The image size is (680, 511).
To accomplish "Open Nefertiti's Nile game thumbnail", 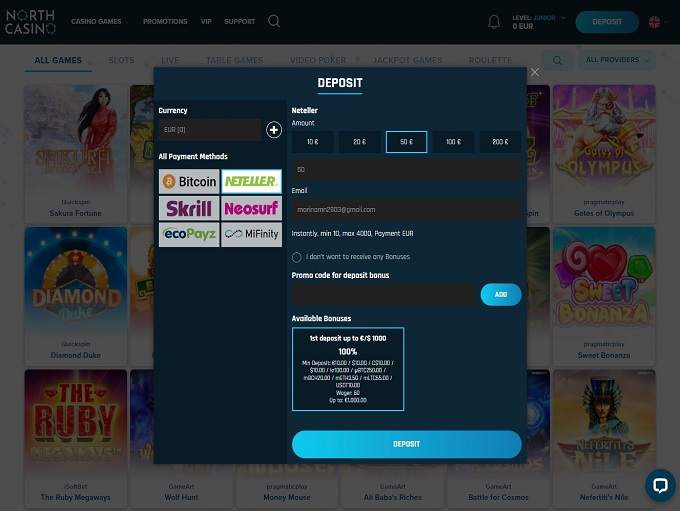I will click(604, 423).
